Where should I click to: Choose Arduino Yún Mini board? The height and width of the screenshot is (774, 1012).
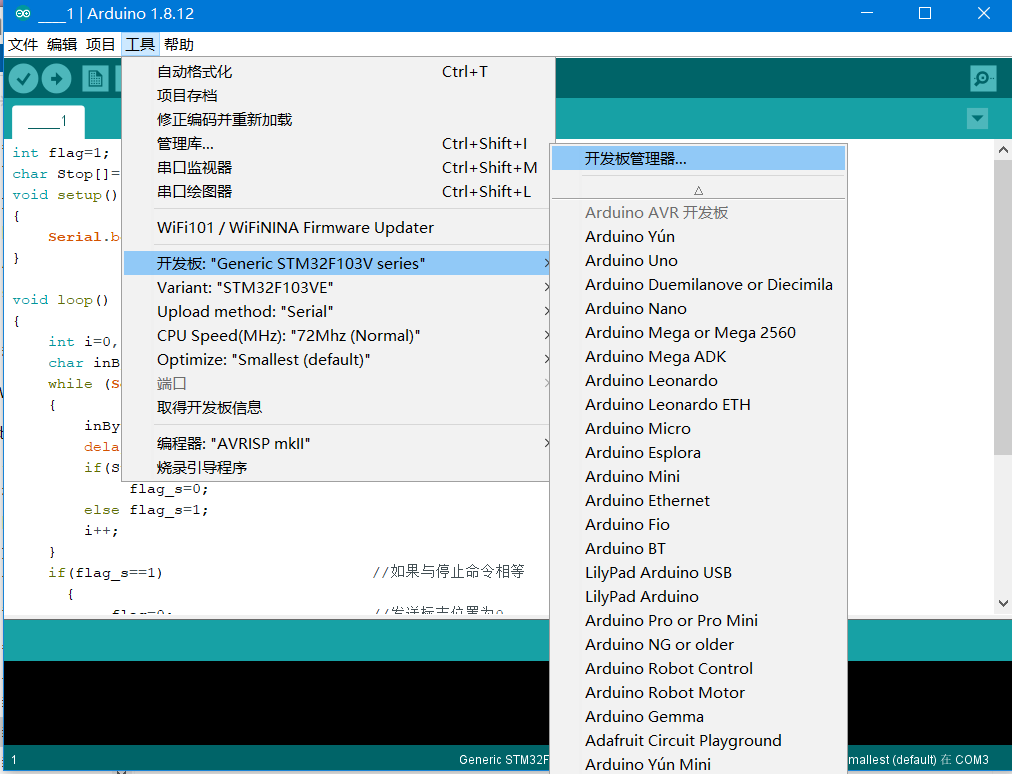[x=698, y=764]
